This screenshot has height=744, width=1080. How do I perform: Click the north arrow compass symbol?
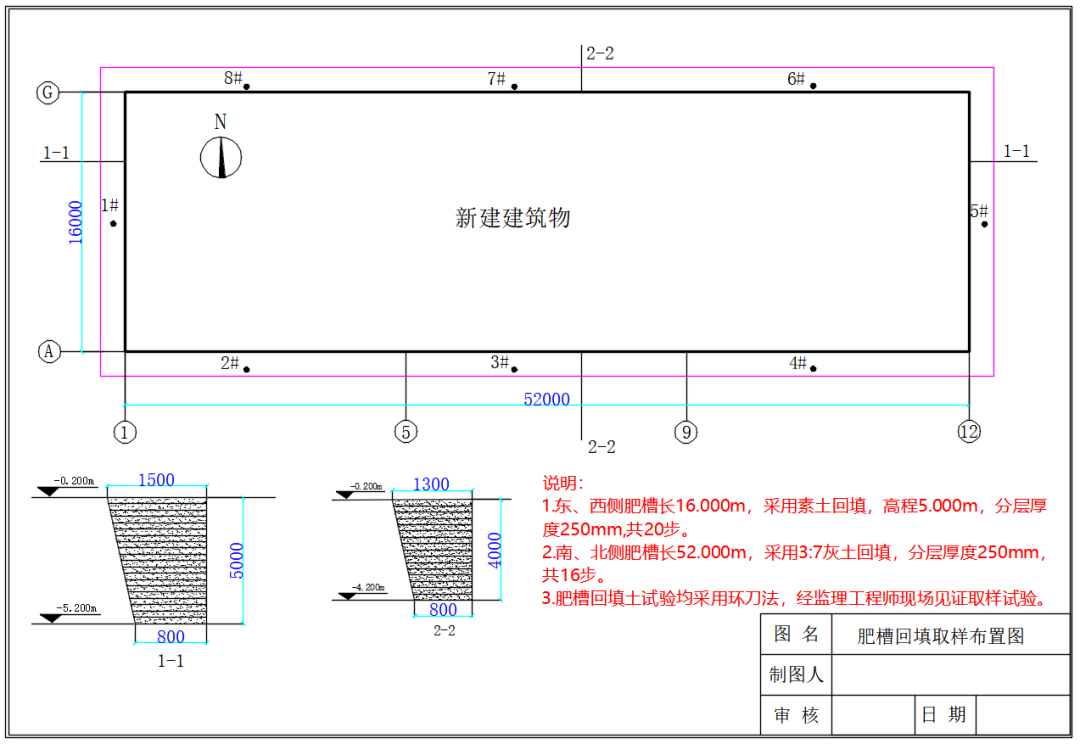coord(221,157)
